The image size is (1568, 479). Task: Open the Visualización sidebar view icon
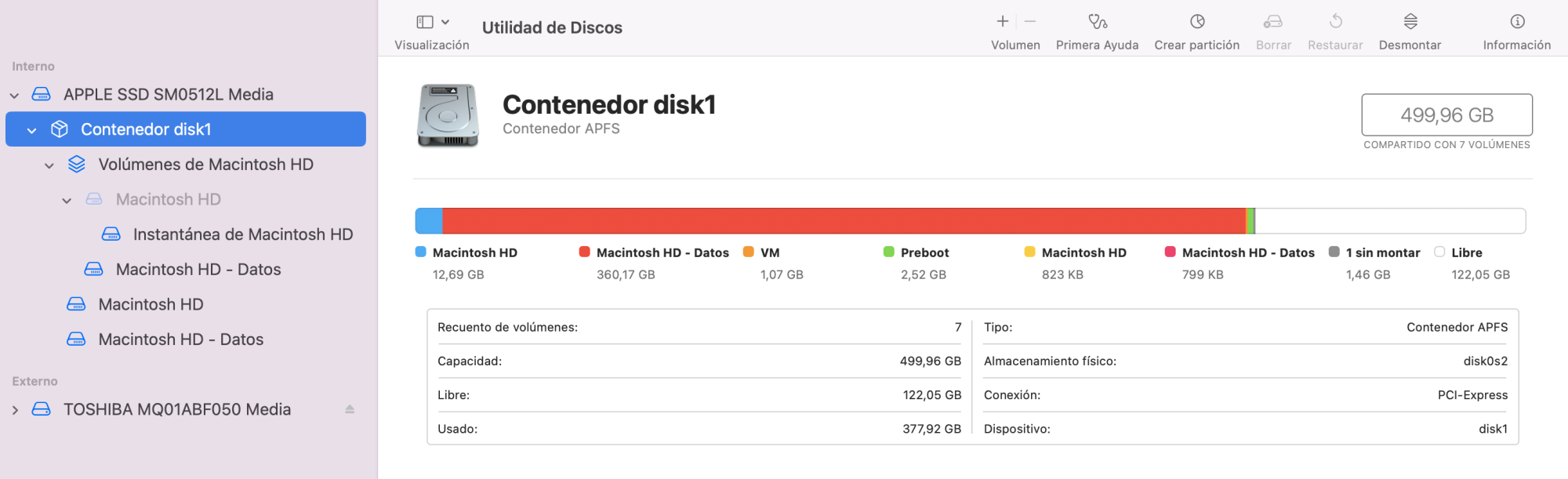(x=425, y=22)
